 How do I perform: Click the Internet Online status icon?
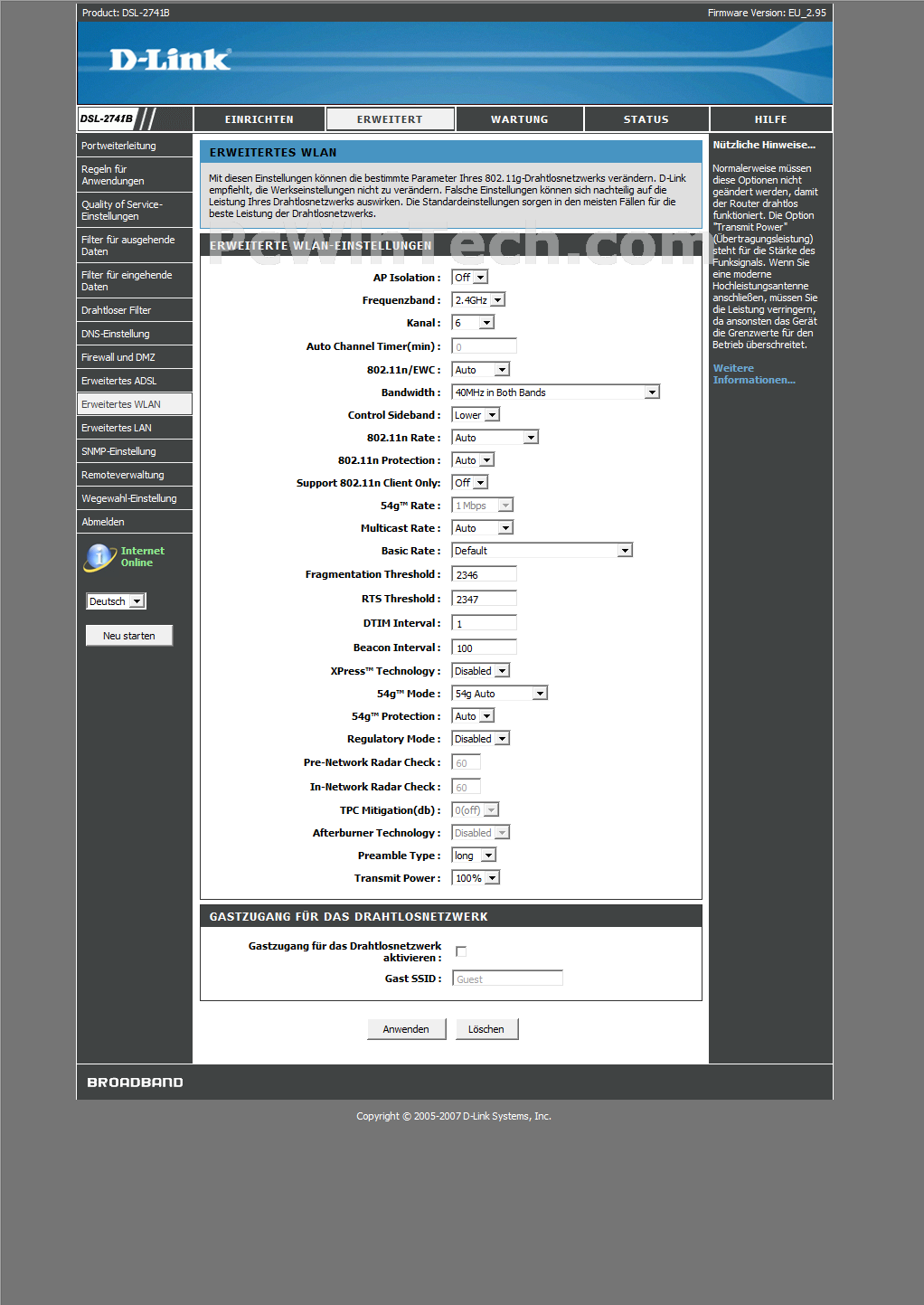tap(99, 557)
